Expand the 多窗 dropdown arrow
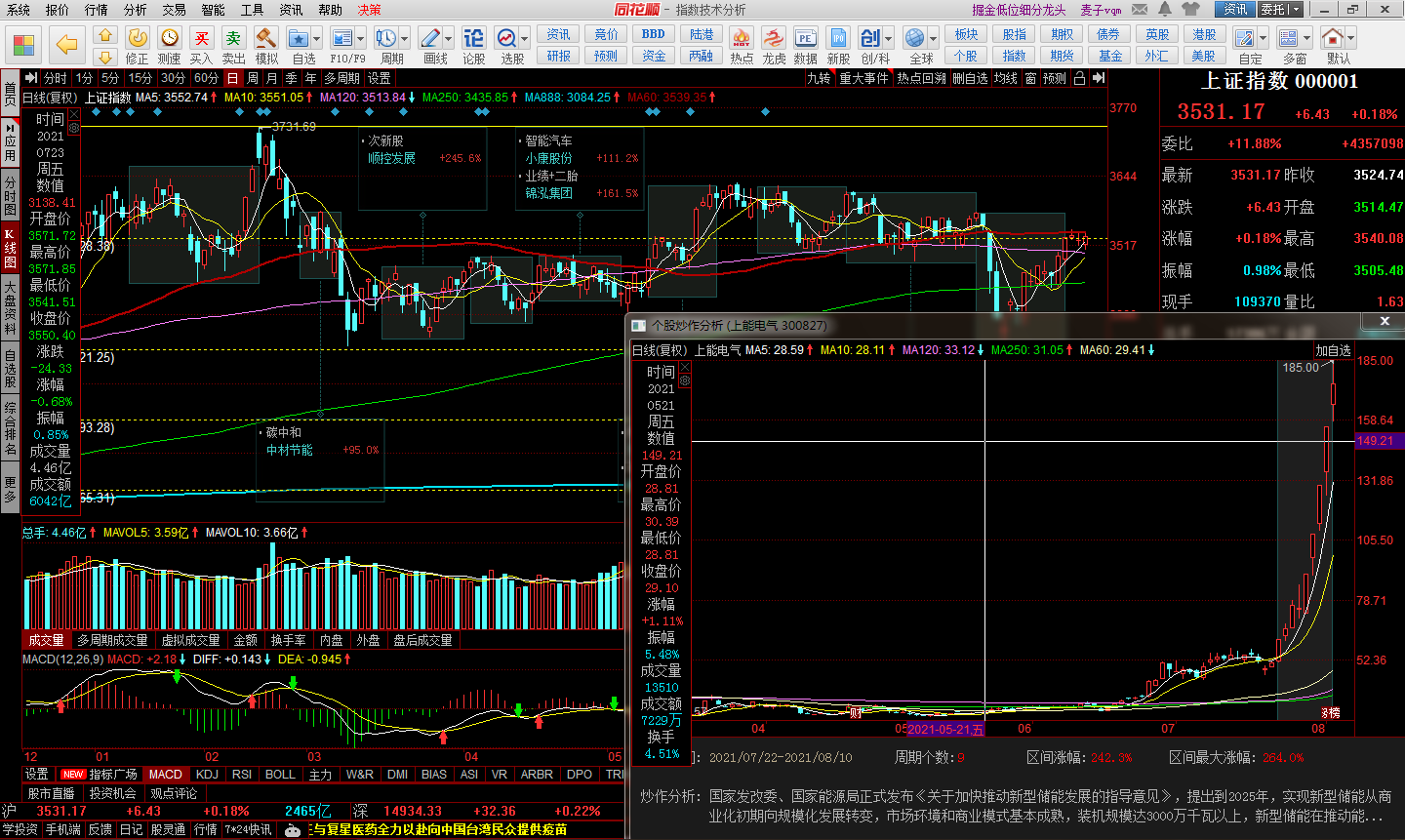This screenshot has width=1405, height=840. (1307, 39)
